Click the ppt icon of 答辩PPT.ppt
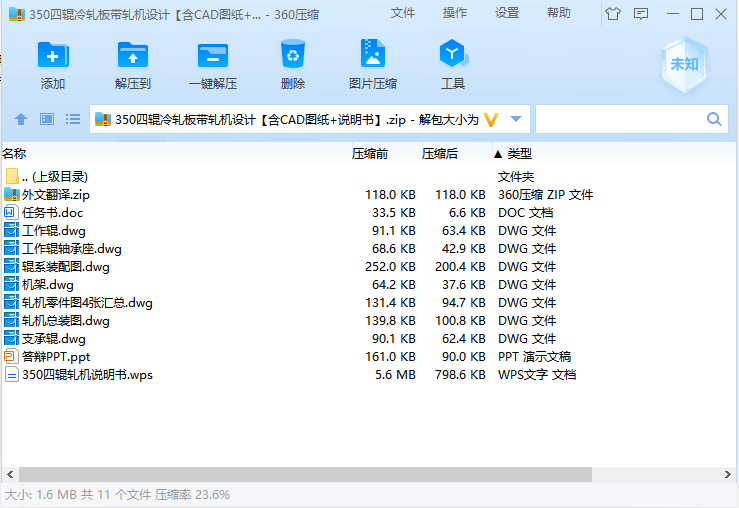This screenshot has width=739, height=508. coord(11,356)
